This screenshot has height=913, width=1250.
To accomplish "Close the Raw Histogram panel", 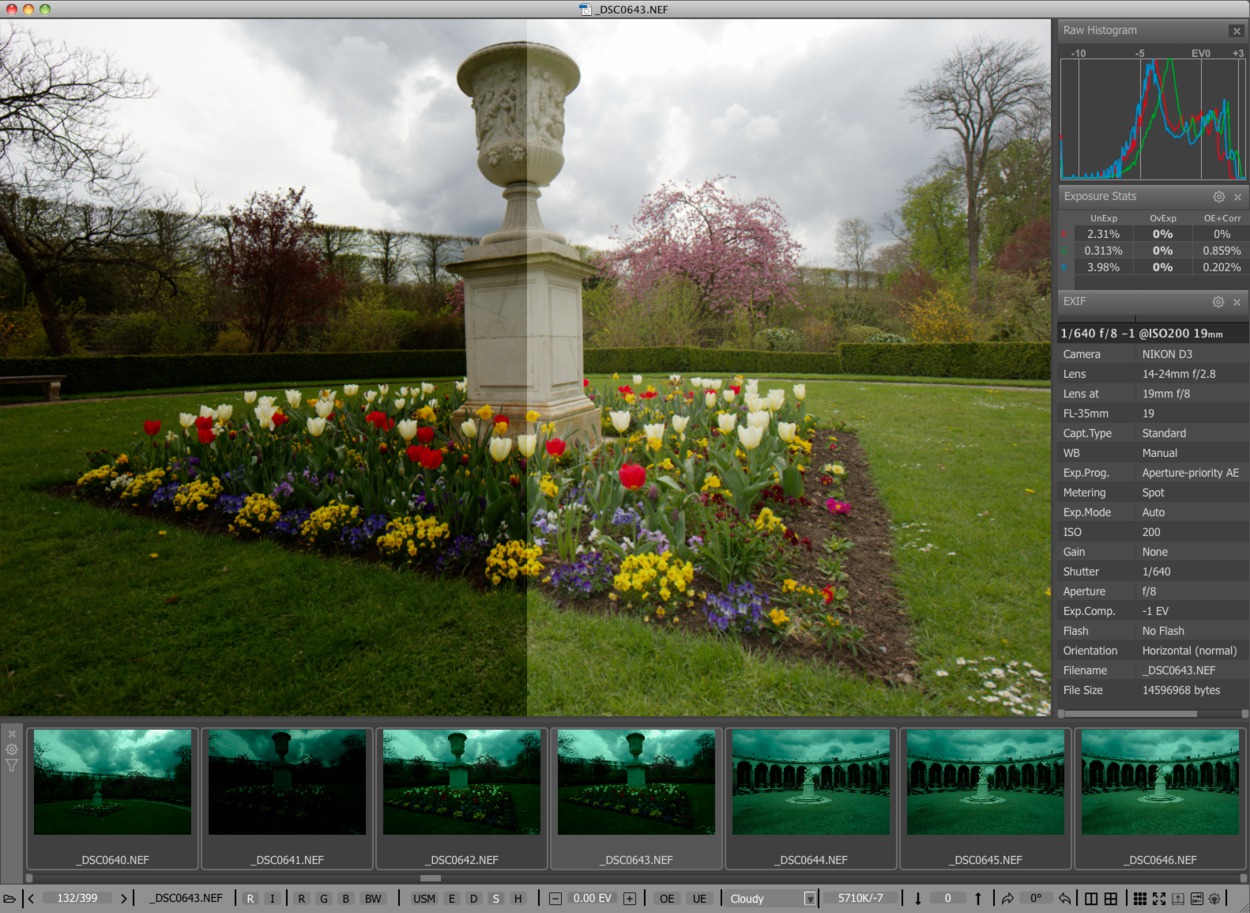I will pos(1237,31).
